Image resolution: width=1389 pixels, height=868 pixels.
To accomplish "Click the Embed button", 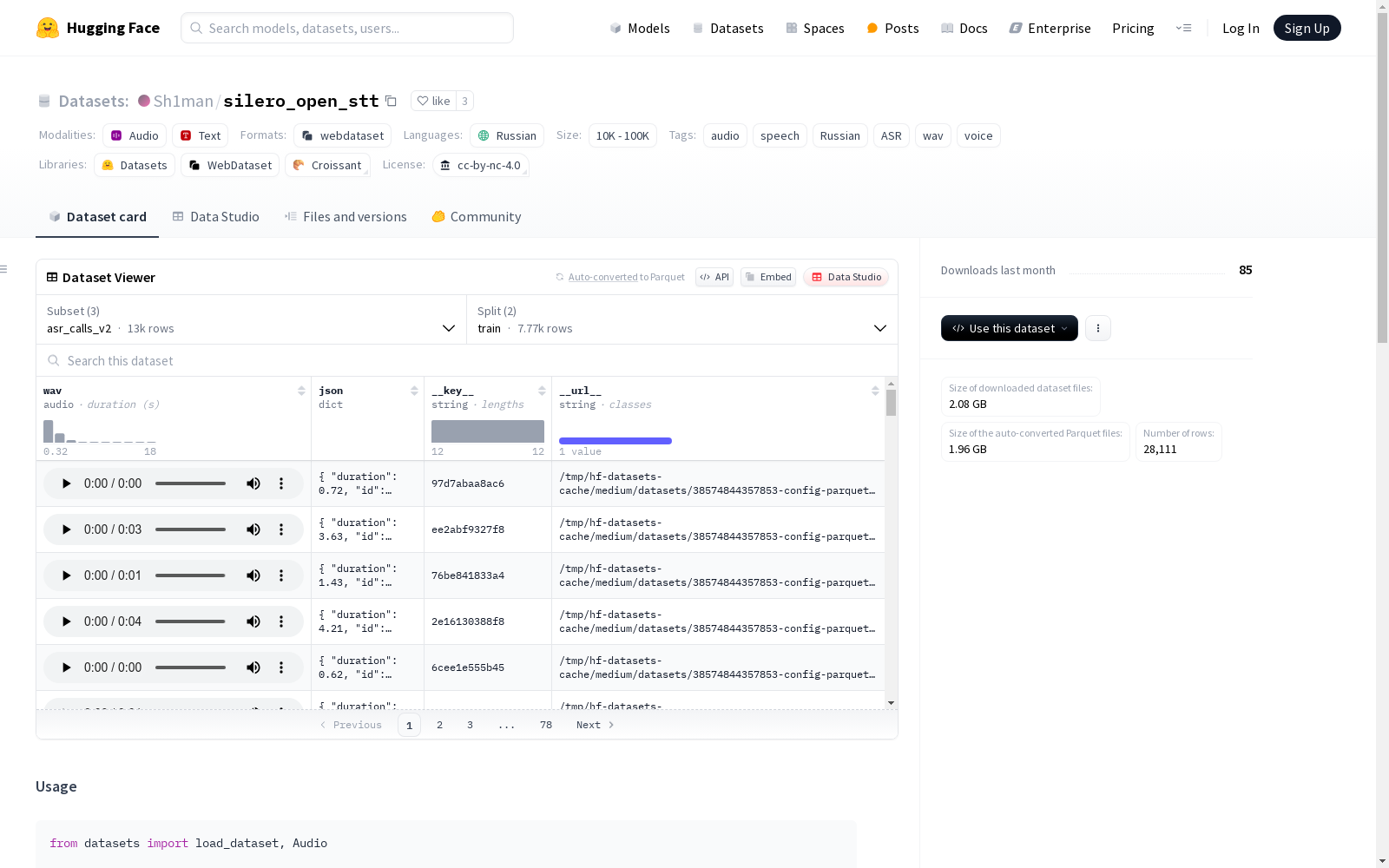I will tap(768, 277).
